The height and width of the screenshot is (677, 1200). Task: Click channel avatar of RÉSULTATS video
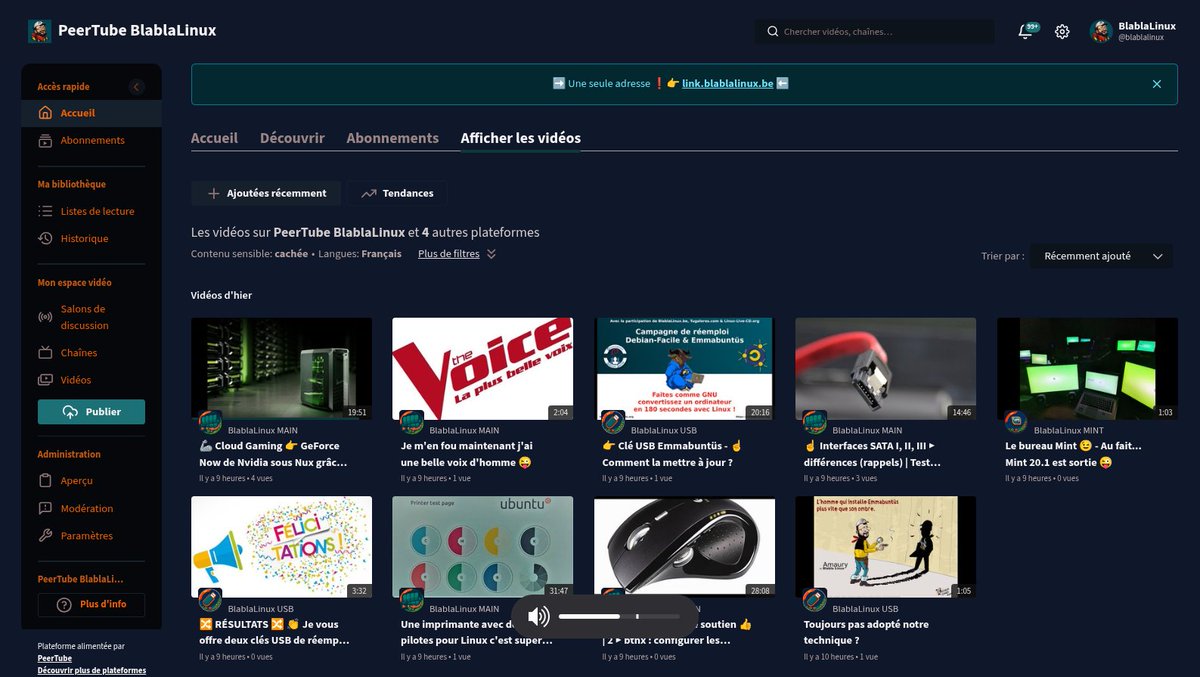[x=210, y=600]
